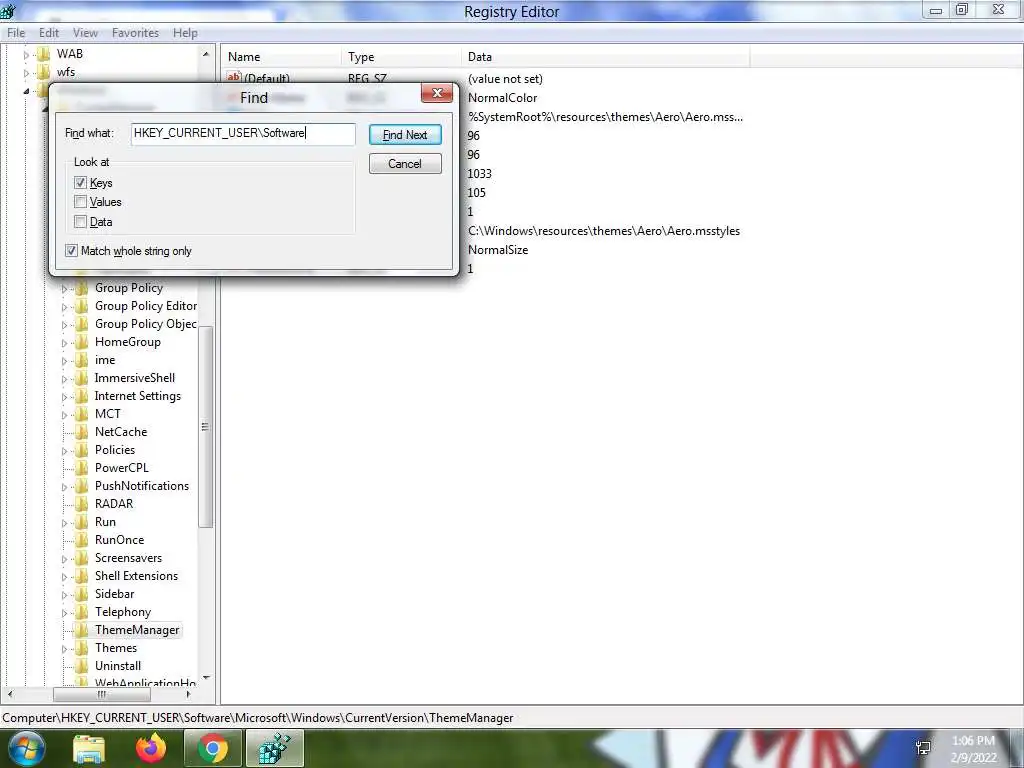Select the RADAR folder icon

click(x=82, y=504)
